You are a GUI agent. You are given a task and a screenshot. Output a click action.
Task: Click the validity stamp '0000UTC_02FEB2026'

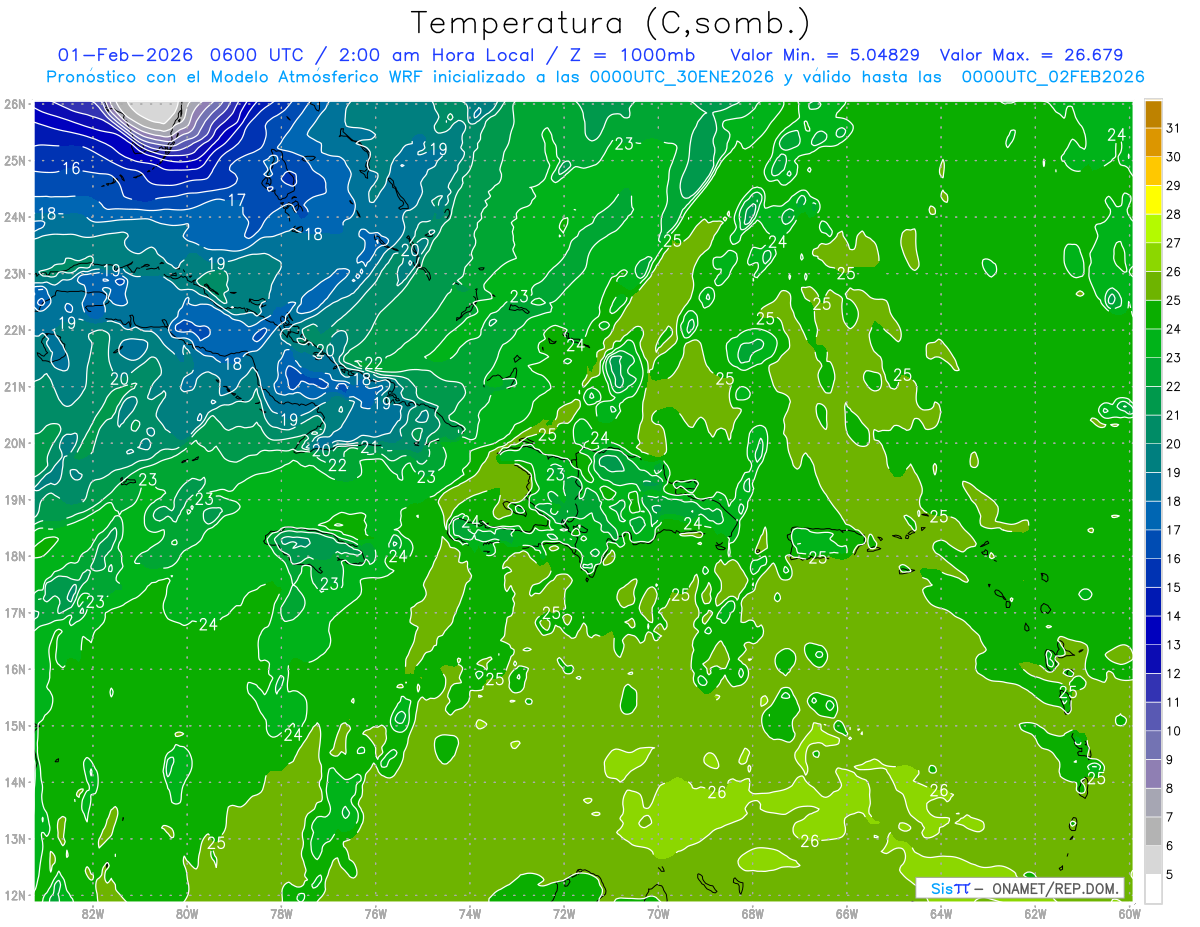coord(1052,77)
